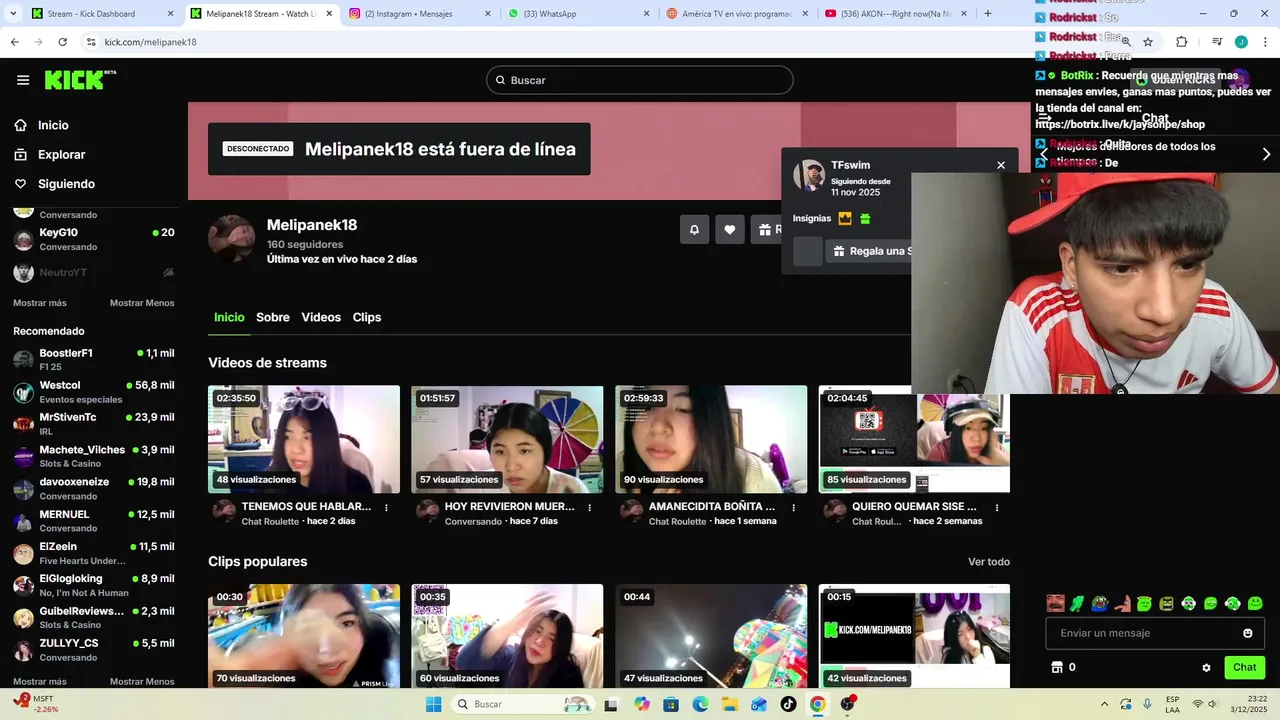Open AMANECIDITA BOÑITA stream video thumbnail
This screenshot has height=720, width=1280.
[x=711, y=440]
